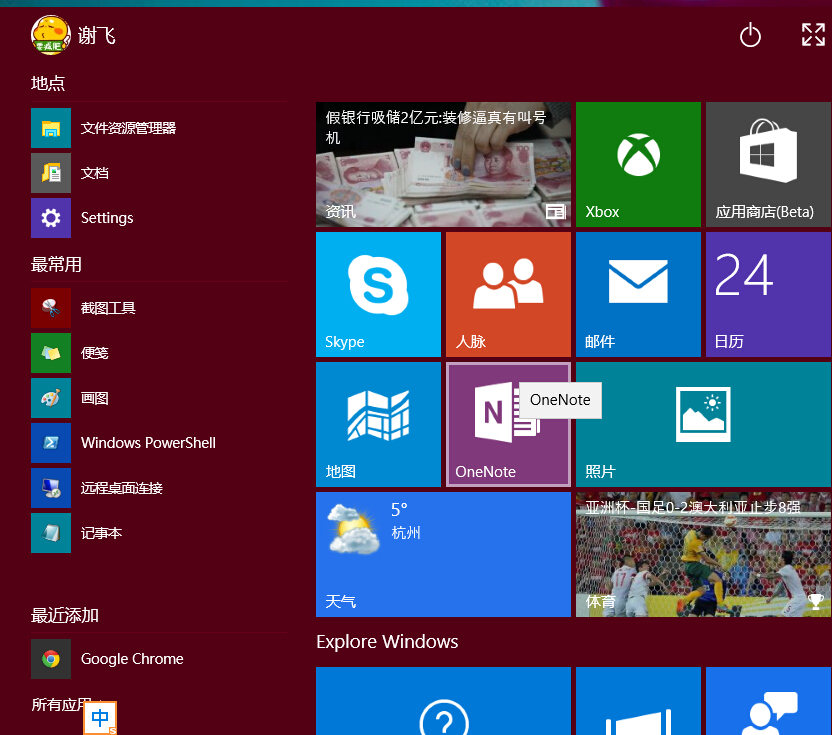Image resolution: width=832 pixels, height=735 pixels.
Task: Launch 便笺 sticky notes
Action: point(159,353)
